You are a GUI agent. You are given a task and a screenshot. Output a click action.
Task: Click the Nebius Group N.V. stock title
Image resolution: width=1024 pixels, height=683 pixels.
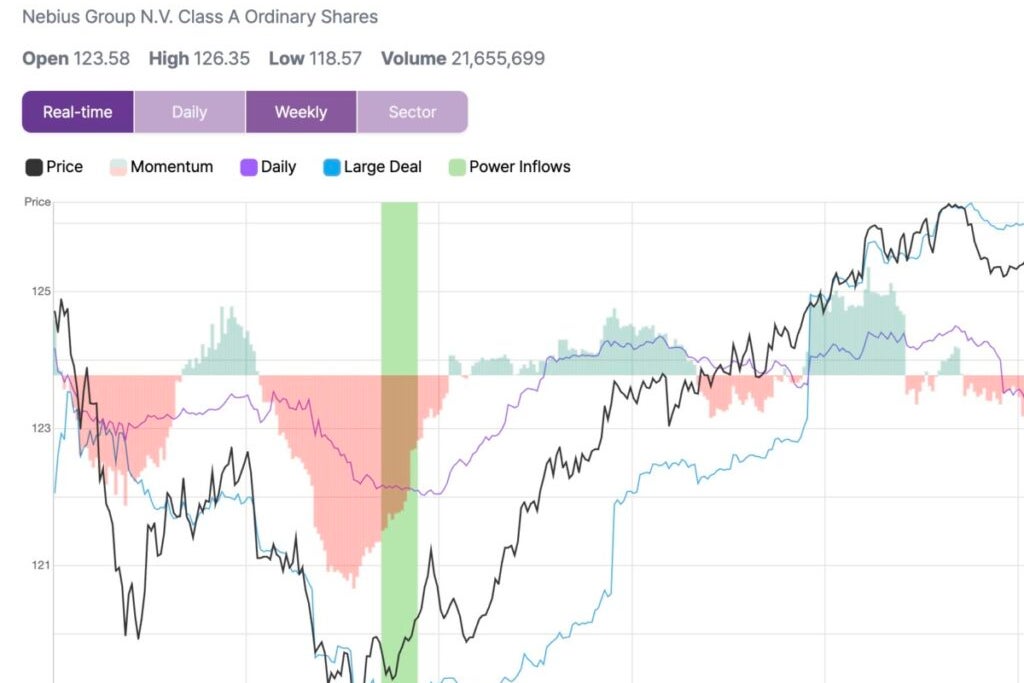click(200, 17)
